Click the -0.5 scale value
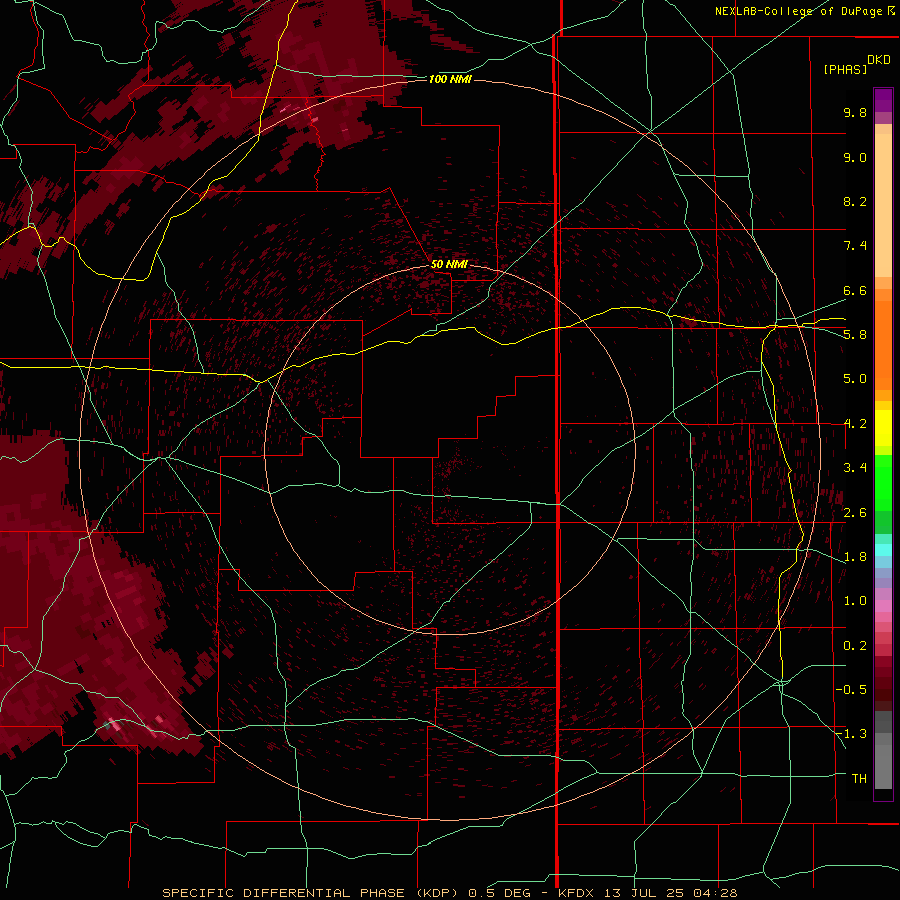Image resolution: width=900 pixels, height=900 pixels. point(851,690)
